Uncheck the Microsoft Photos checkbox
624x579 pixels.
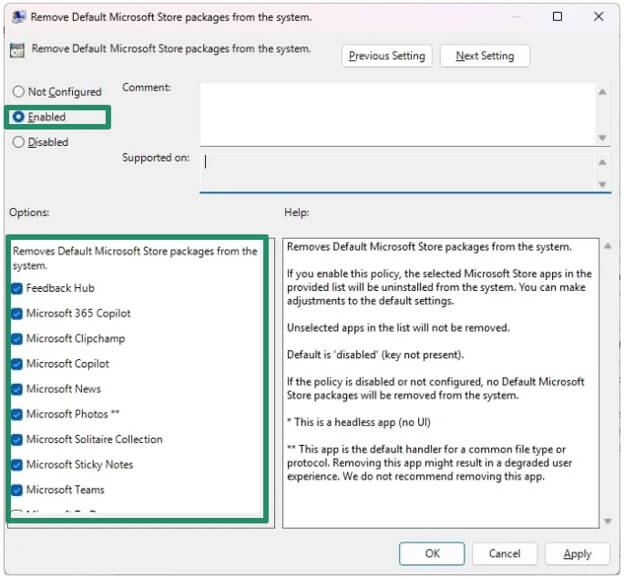(x=17, y=415)
